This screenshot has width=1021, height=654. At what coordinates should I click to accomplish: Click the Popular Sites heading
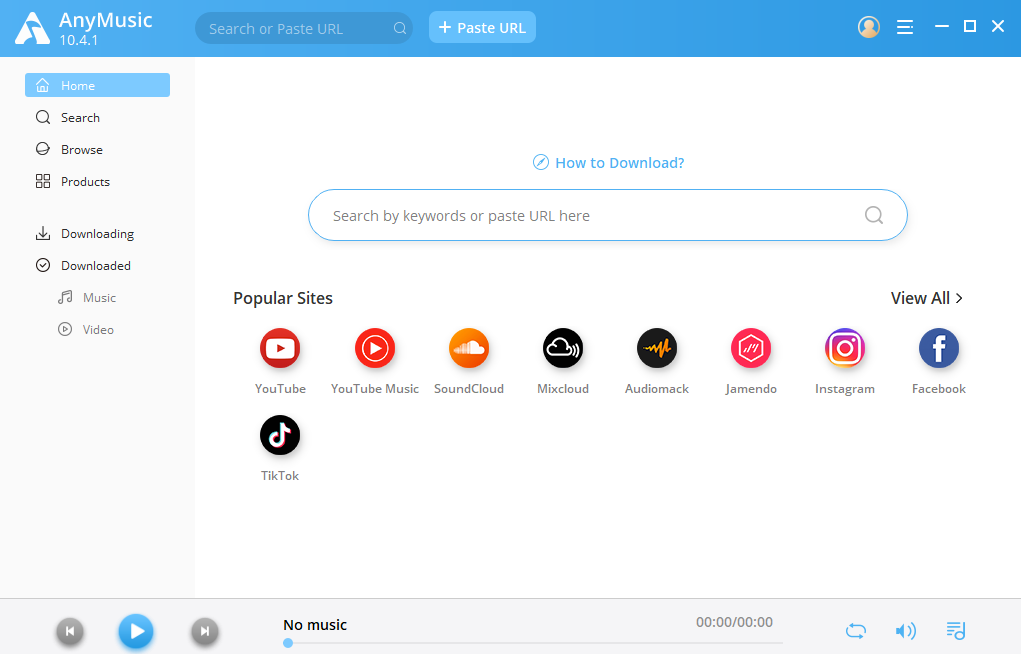[283, 298]
